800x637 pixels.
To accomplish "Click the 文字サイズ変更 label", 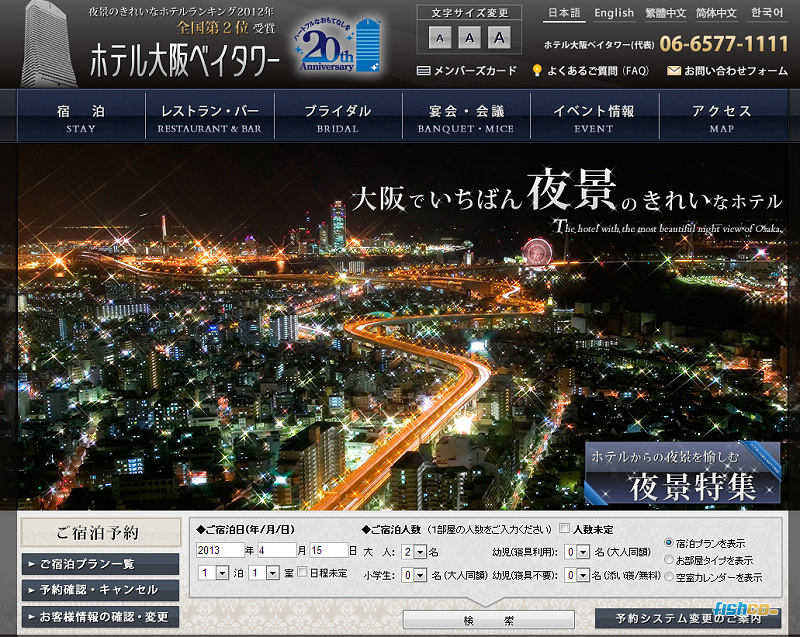I will 469,13.
